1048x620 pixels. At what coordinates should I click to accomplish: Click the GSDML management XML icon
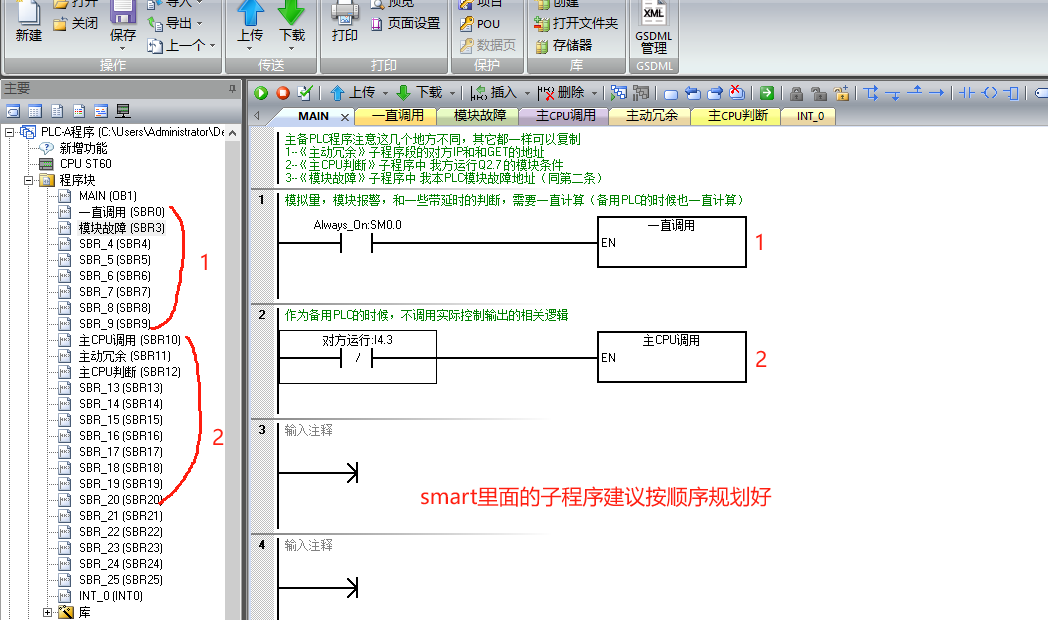coord(653,17)
